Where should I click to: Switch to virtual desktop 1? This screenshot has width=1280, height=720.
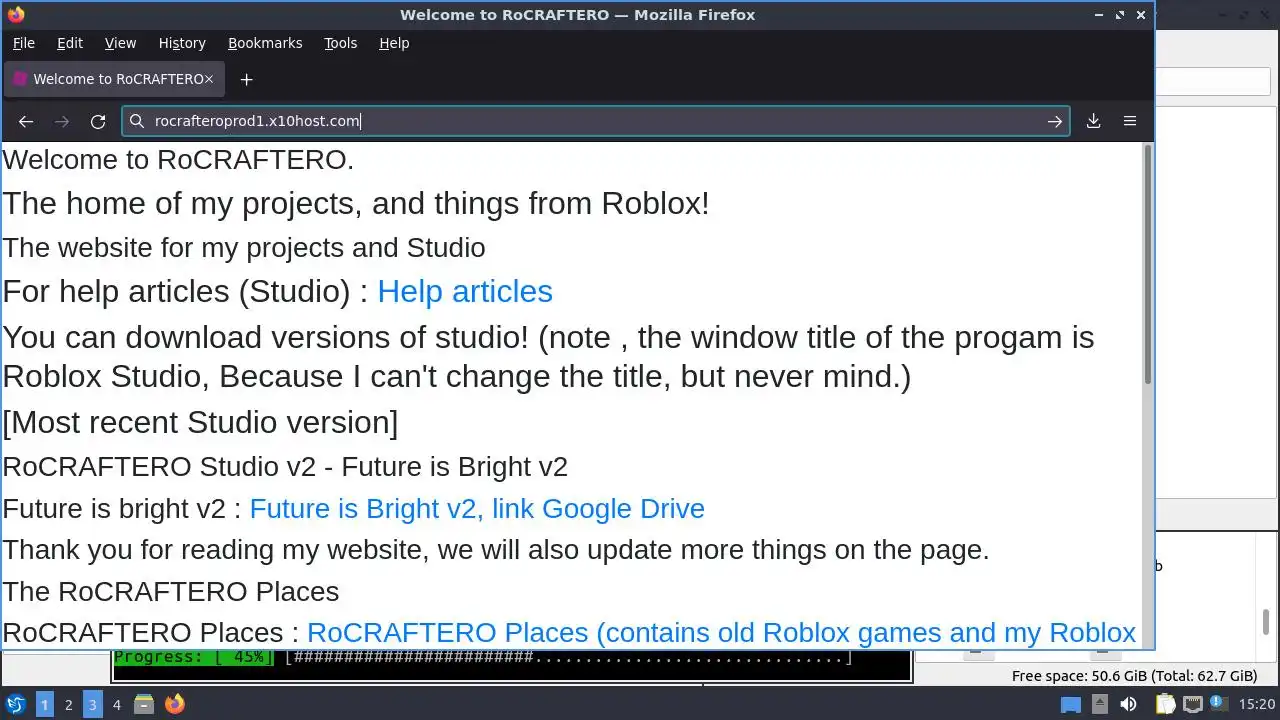44,704
